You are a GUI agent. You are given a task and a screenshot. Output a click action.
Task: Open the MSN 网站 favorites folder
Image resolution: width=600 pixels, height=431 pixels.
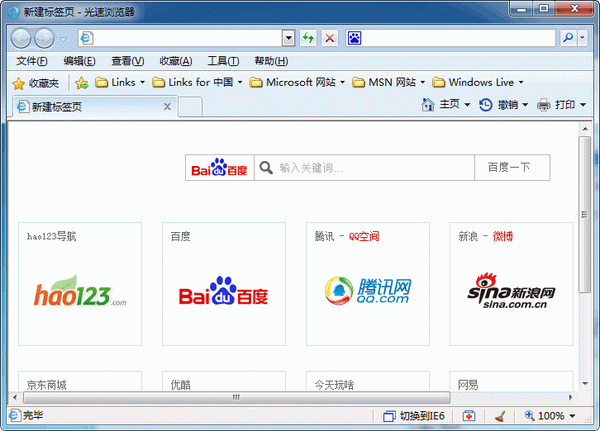(x=388, y=82)
